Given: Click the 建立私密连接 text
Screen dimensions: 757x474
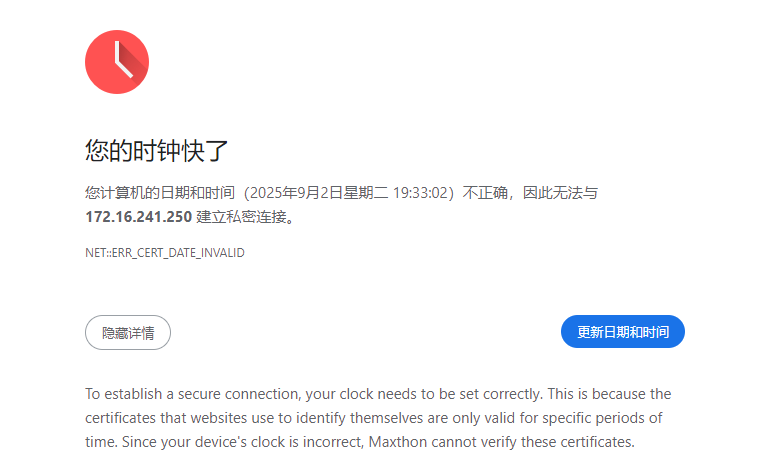Looking at the screenshot, I should [241, 217].
